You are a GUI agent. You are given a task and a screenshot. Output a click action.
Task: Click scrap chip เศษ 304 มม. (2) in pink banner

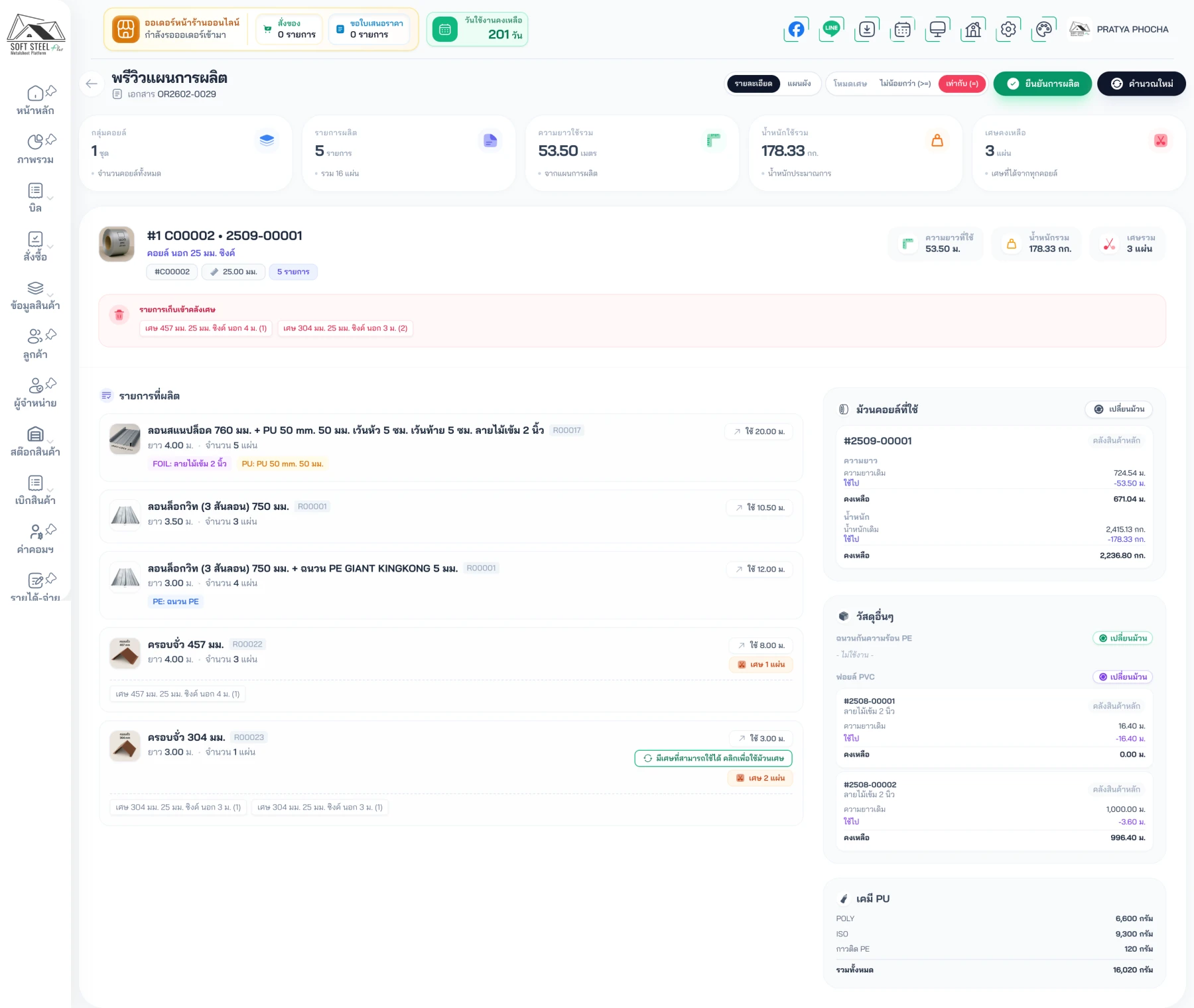(345, 328)
